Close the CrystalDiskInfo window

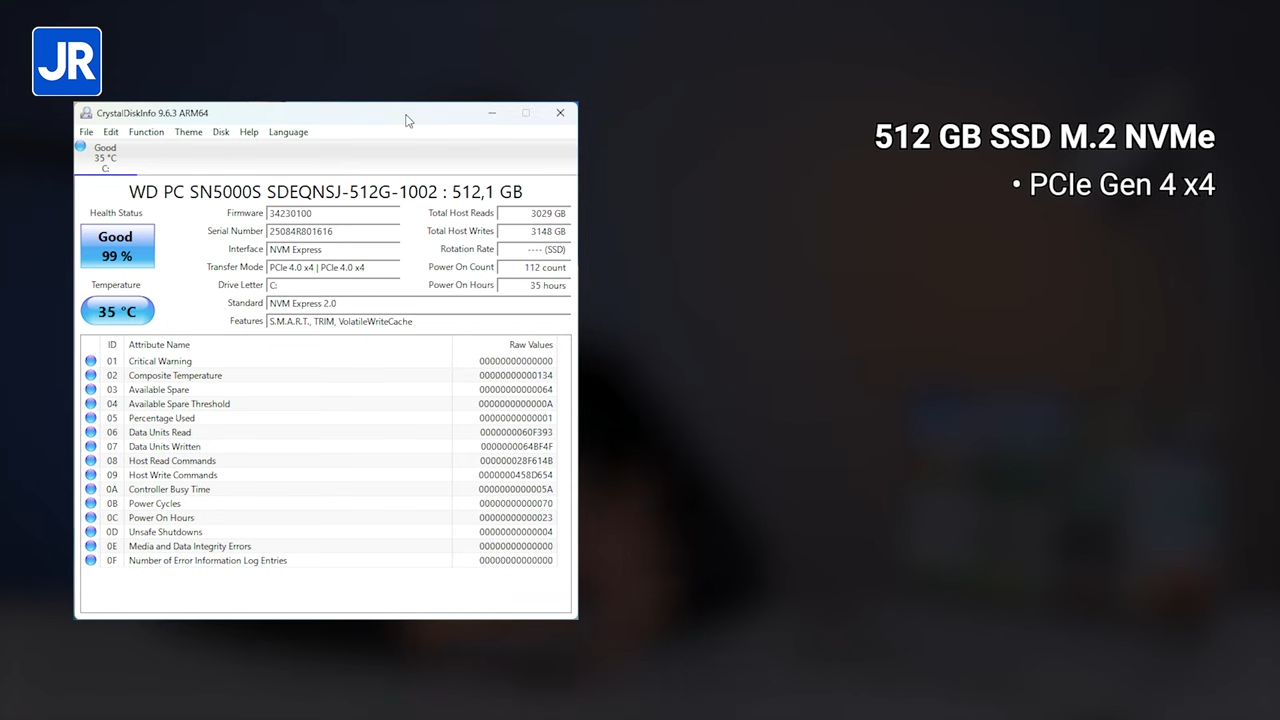(560, 113)
